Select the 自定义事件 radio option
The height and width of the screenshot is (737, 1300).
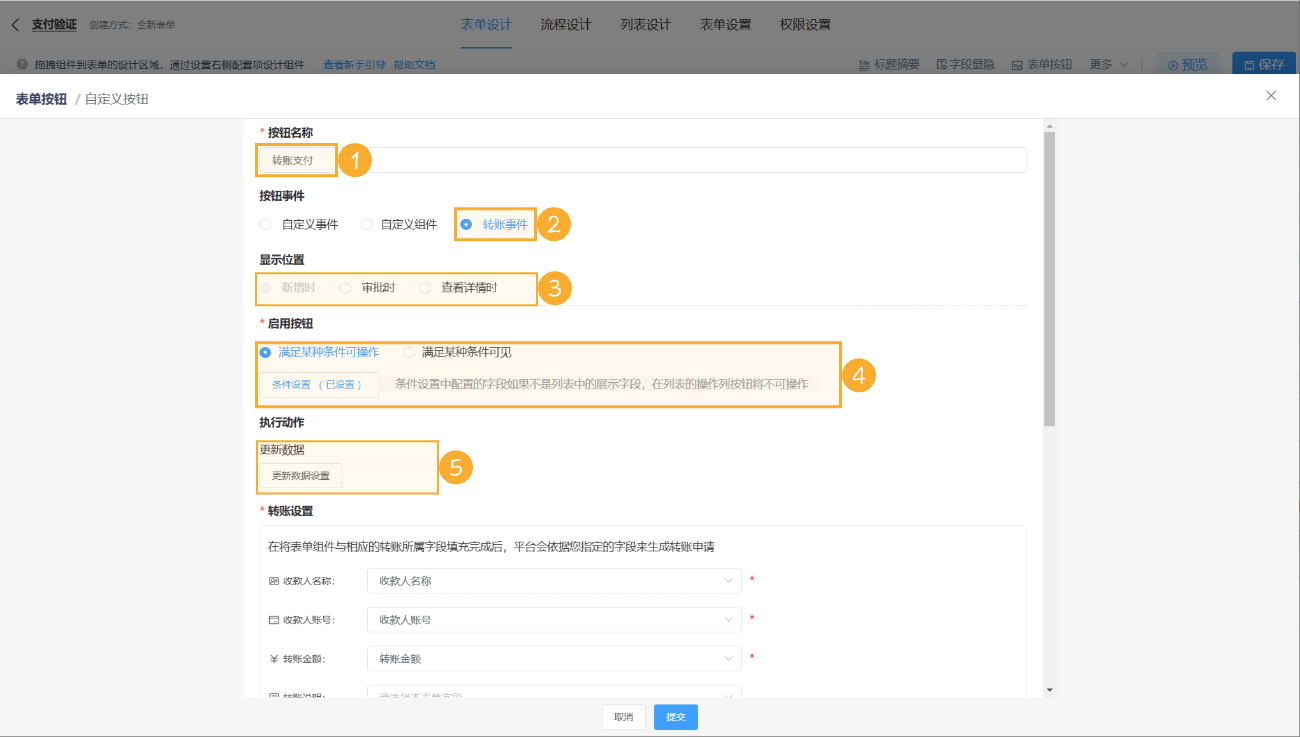tap(264, 224)
